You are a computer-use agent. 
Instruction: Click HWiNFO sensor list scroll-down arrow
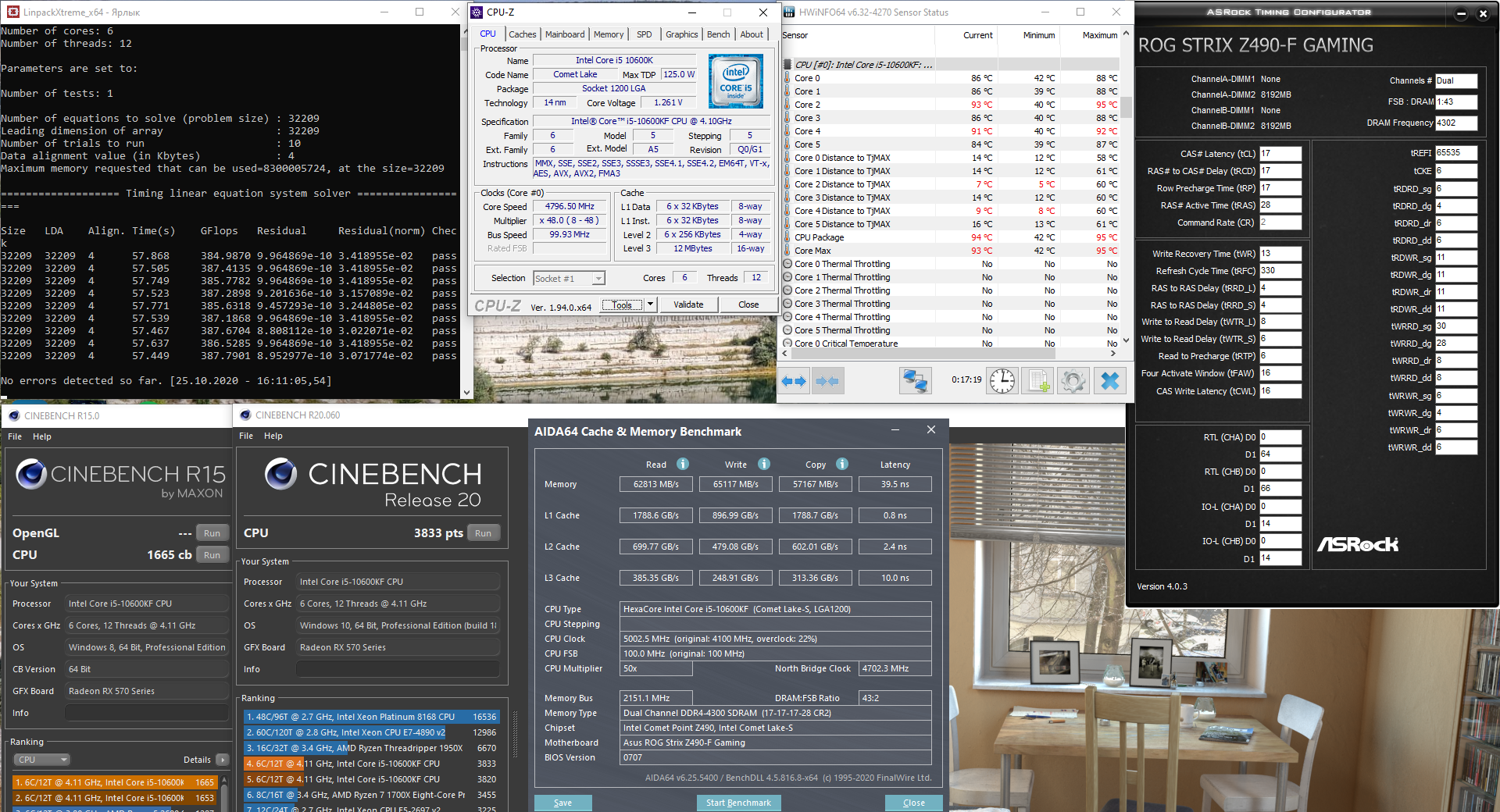coord(1126,340)
